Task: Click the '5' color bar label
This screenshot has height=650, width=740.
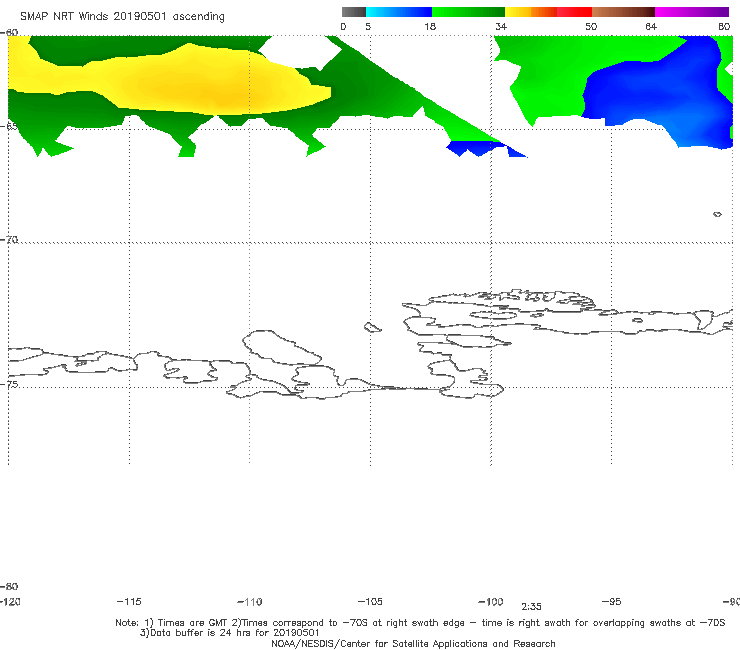Action: pos(368,26)
